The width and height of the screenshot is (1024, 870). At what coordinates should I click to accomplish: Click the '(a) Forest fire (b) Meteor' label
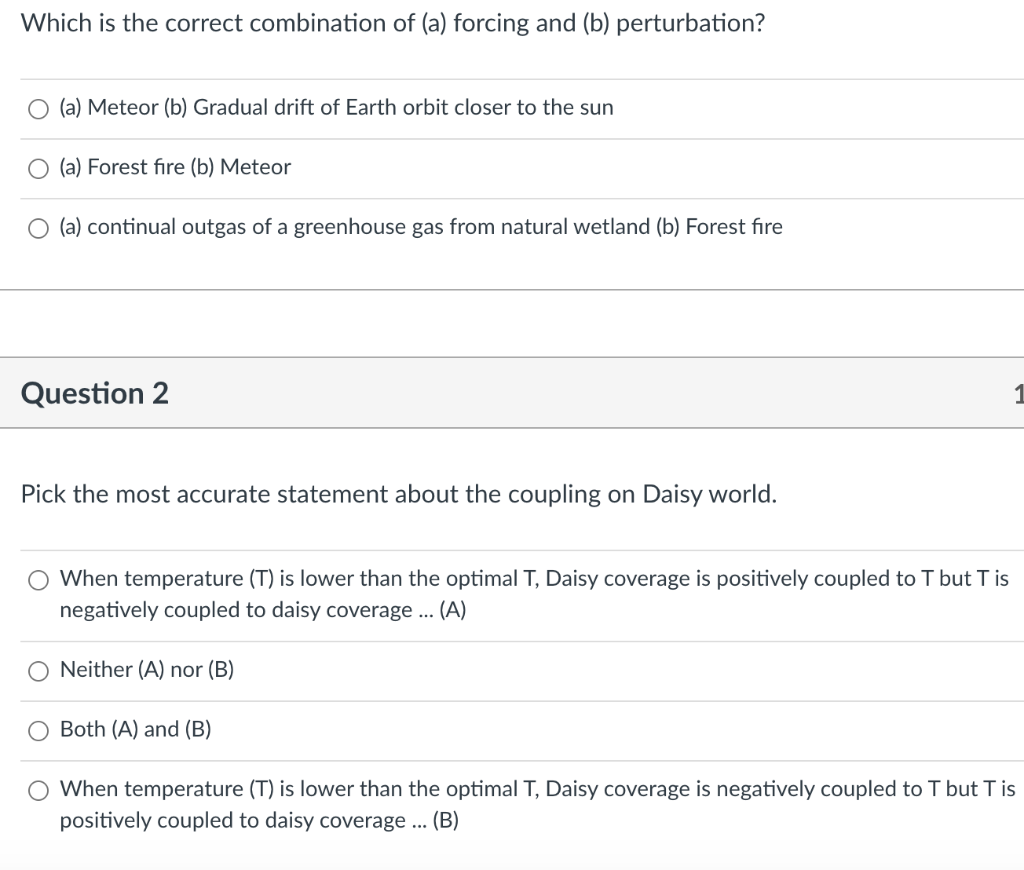[x=175, y=167]
